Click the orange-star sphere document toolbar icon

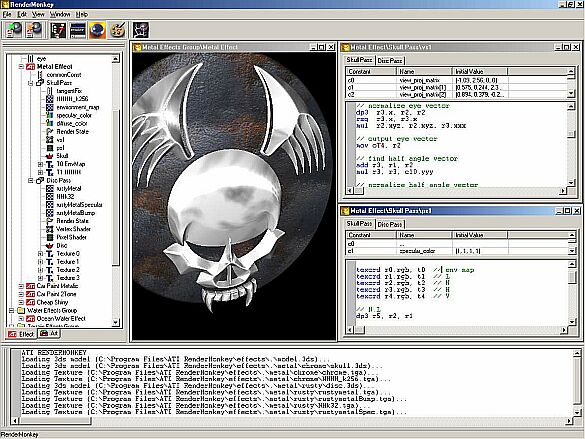pyautogui.click(x=34, y=30)
